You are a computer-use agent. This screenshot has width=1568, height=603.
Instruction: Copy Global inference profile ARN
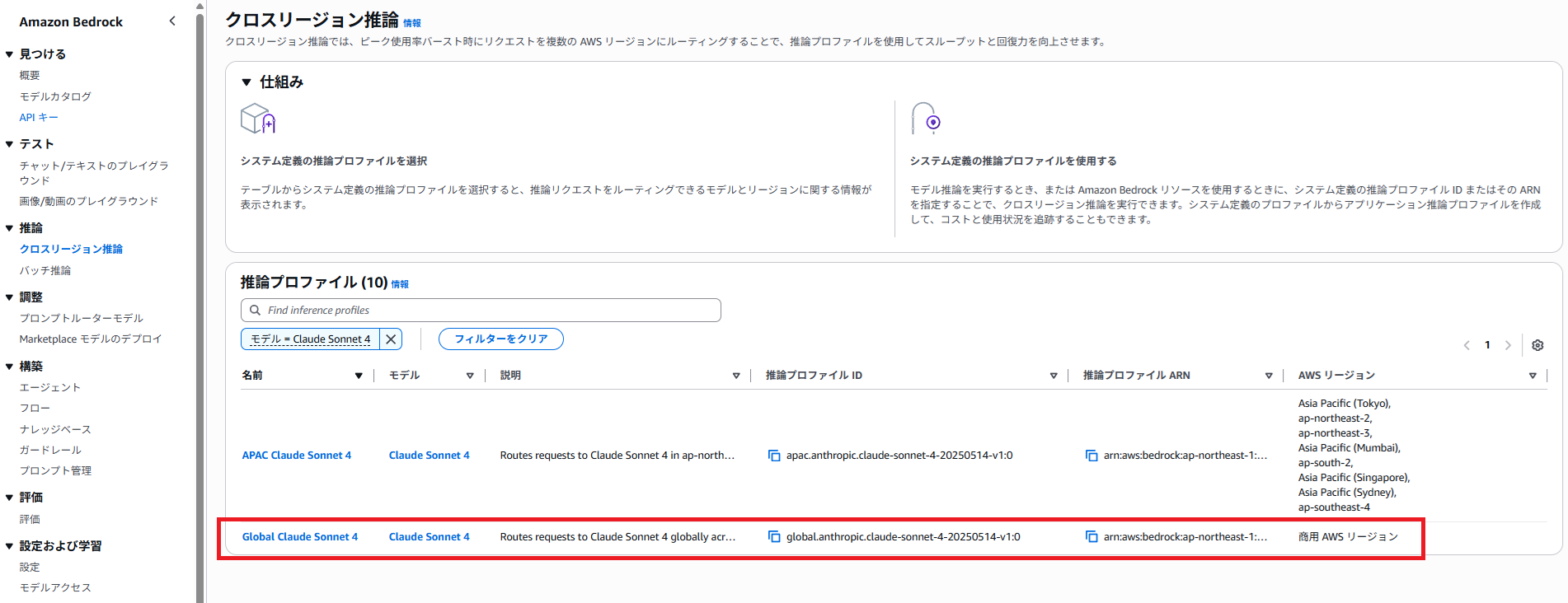1091,537
